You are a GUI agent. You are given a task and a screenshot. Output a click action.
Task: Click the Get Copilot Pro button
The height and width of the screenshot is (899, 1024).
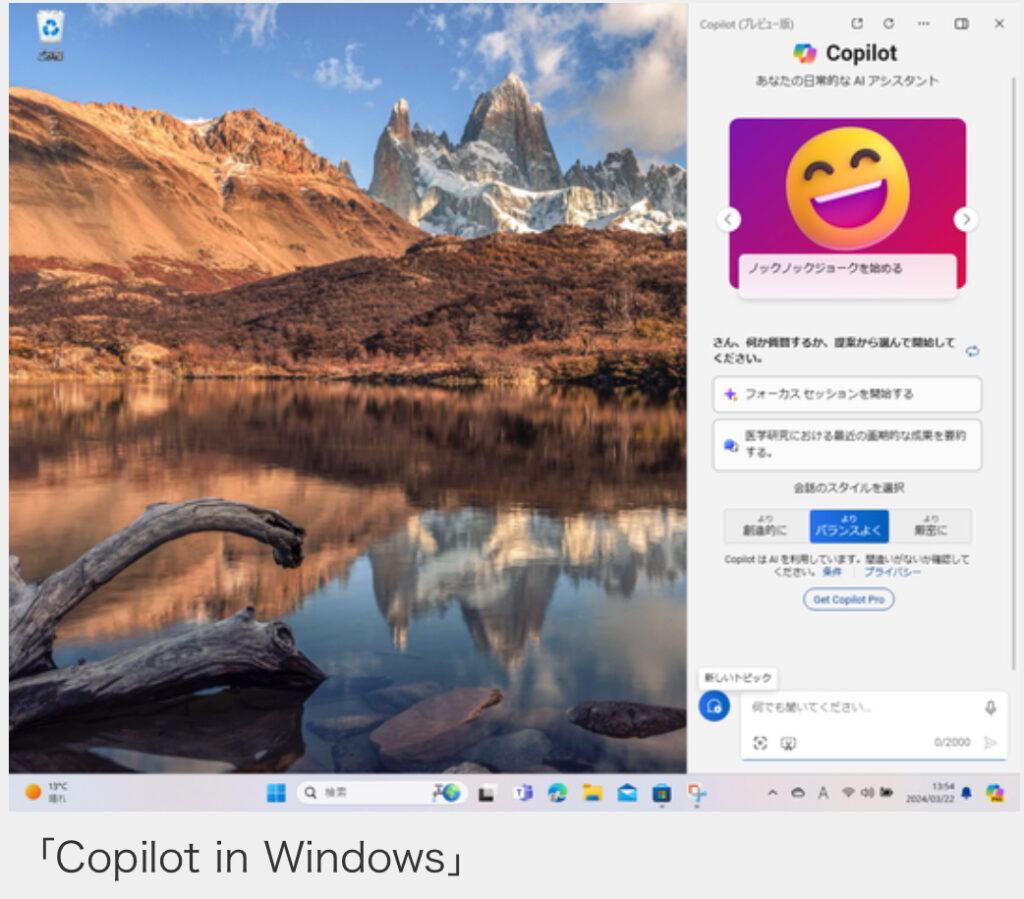(848, 599)
